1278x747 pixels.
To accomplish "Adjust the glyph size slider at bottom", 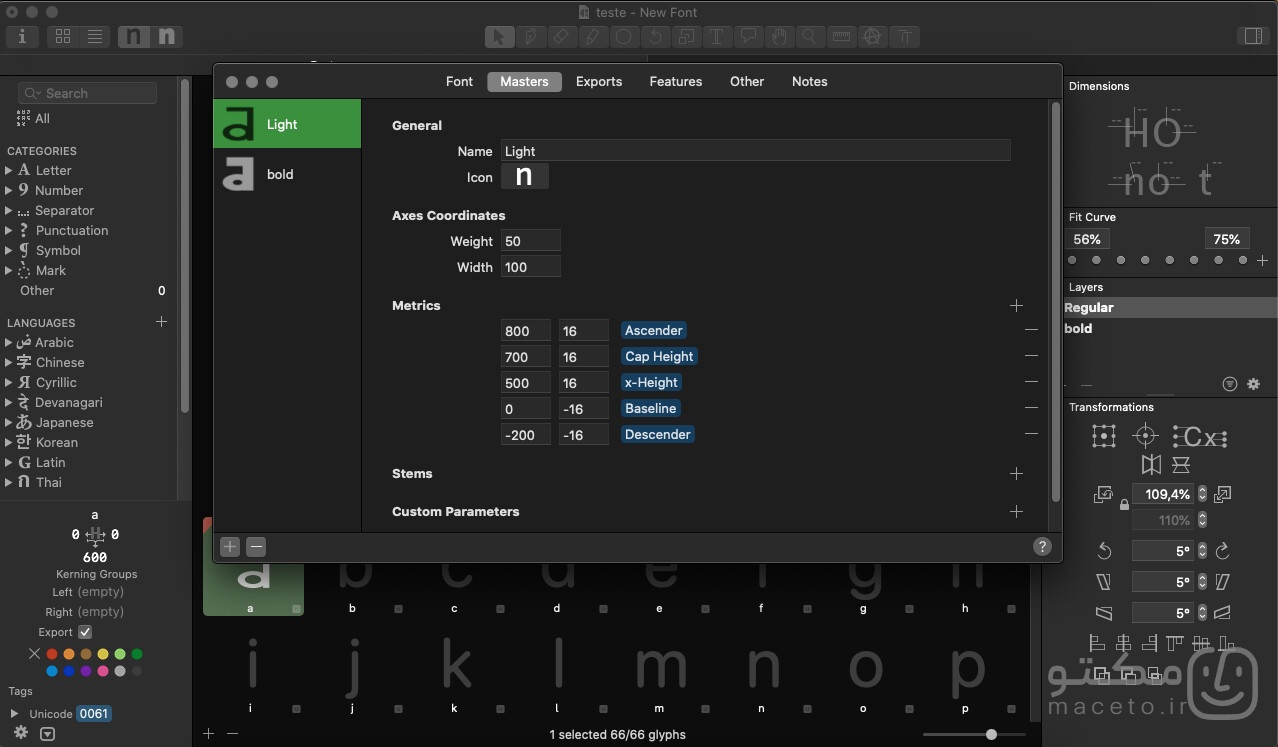I will click(991, 734).
